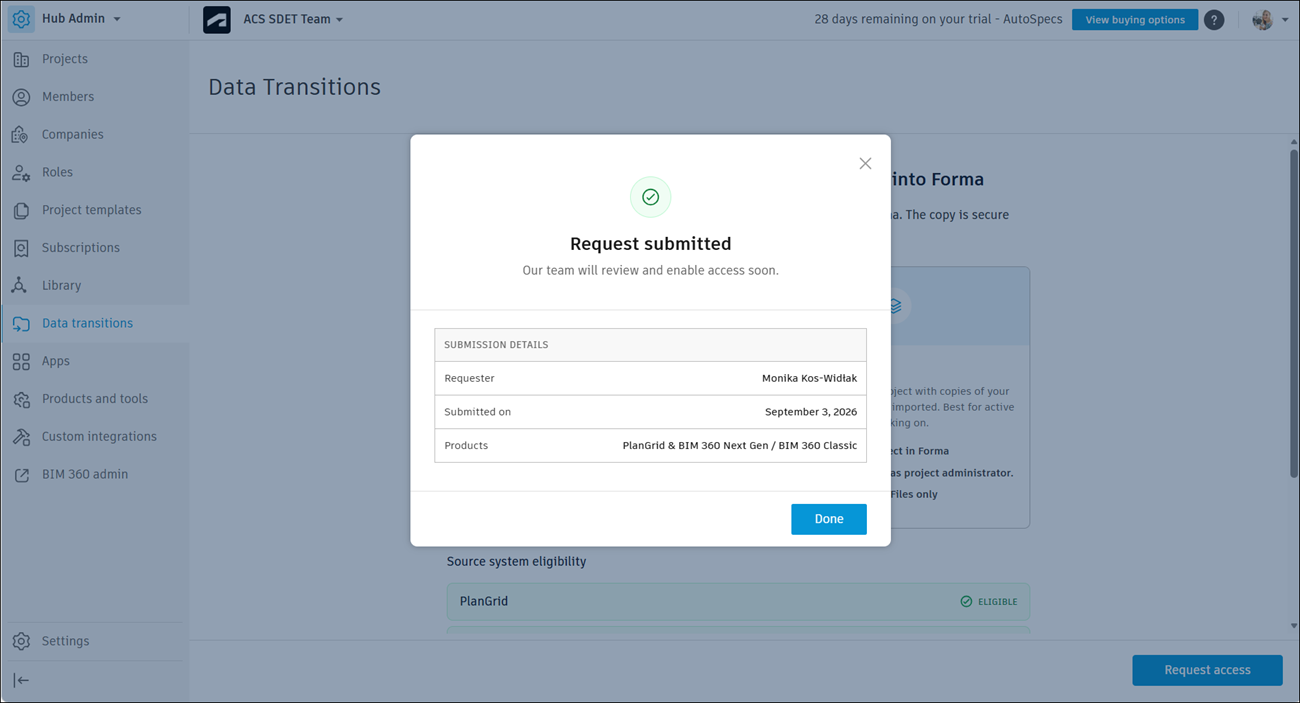Screen dimensions: 1300x703
Task: Click the Hub Admin gear icon
Action: [21, 19]
